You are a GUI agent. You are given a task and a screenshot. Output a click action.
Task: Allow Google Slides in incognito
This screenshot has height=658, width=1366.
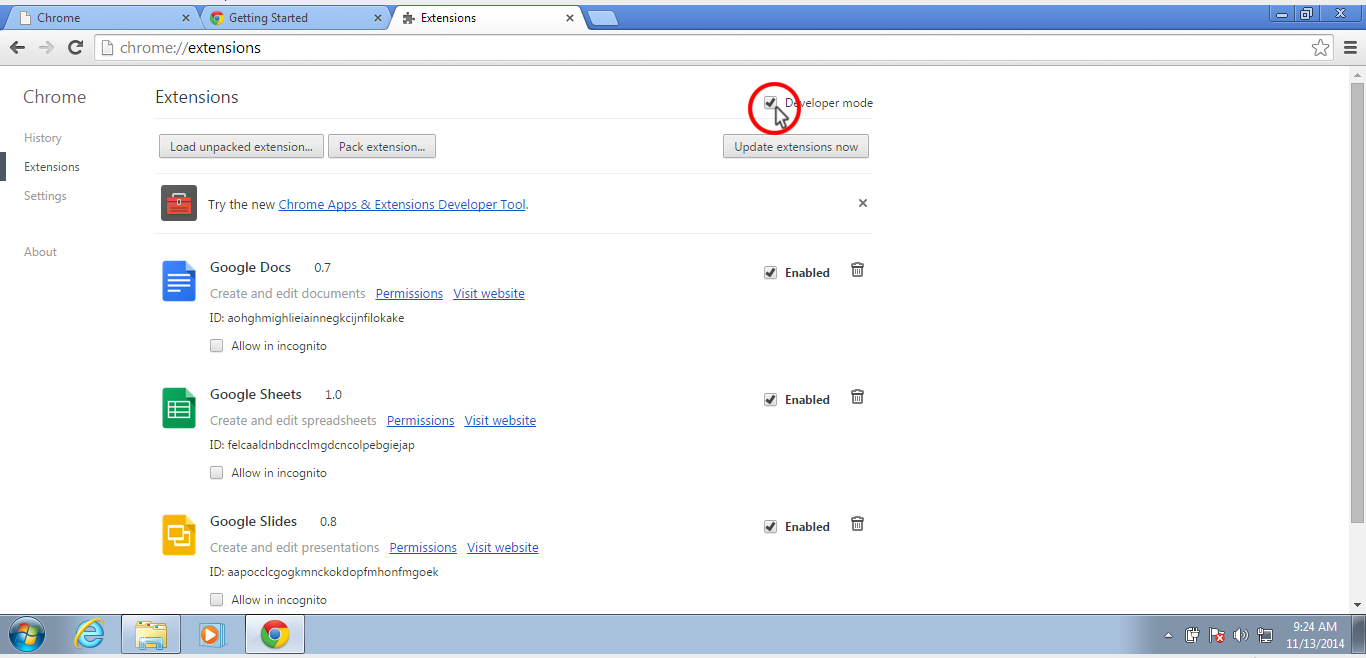[x=216, y=599]
